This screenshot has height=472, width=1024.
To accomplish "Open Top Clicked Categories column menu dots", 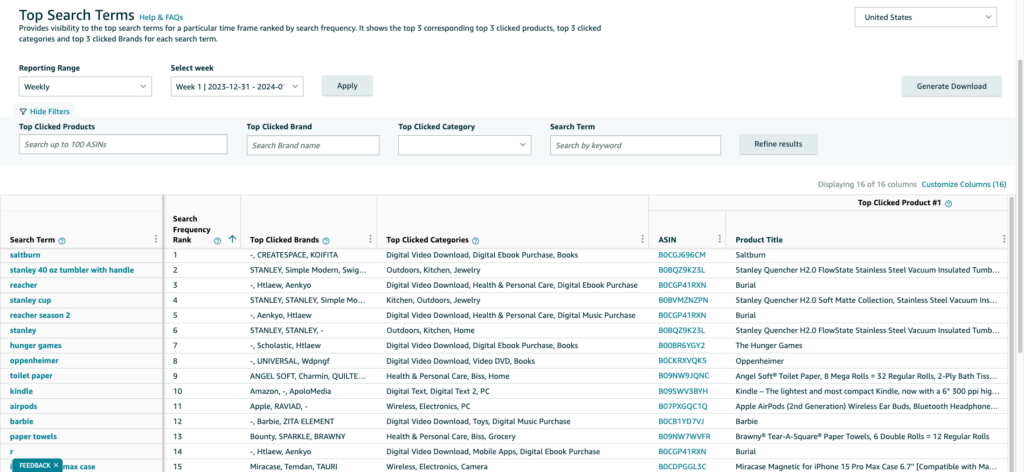I will coord(642,239).
